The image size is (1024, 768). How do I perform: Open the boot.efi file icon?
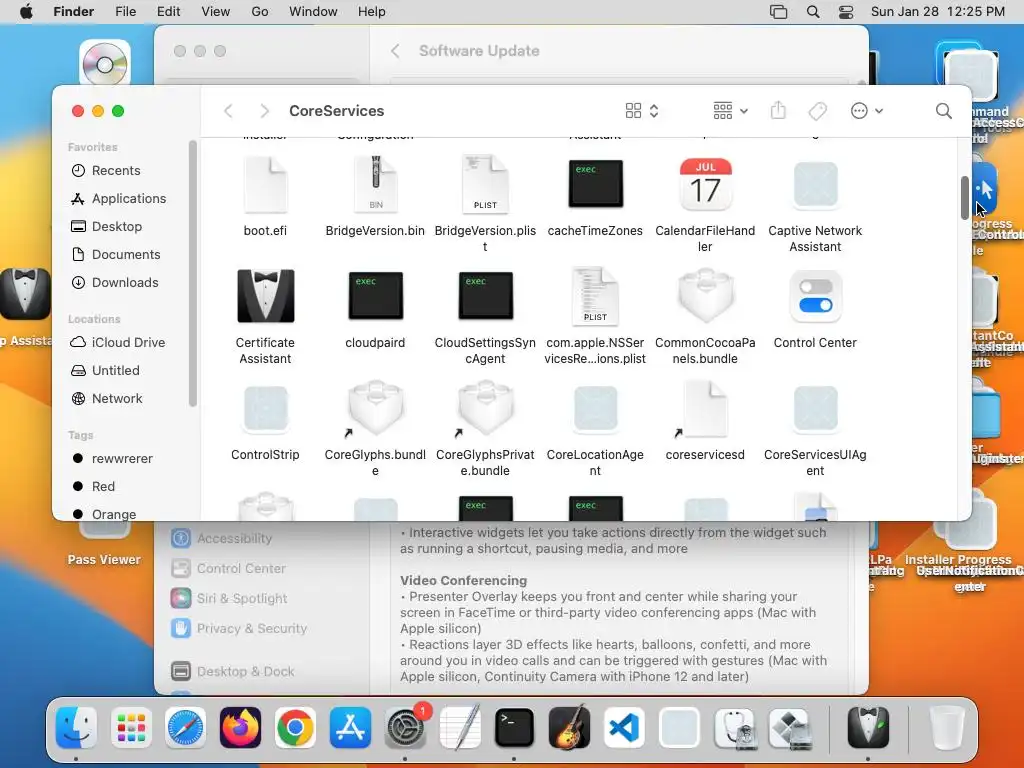click(x=265, y=185)
